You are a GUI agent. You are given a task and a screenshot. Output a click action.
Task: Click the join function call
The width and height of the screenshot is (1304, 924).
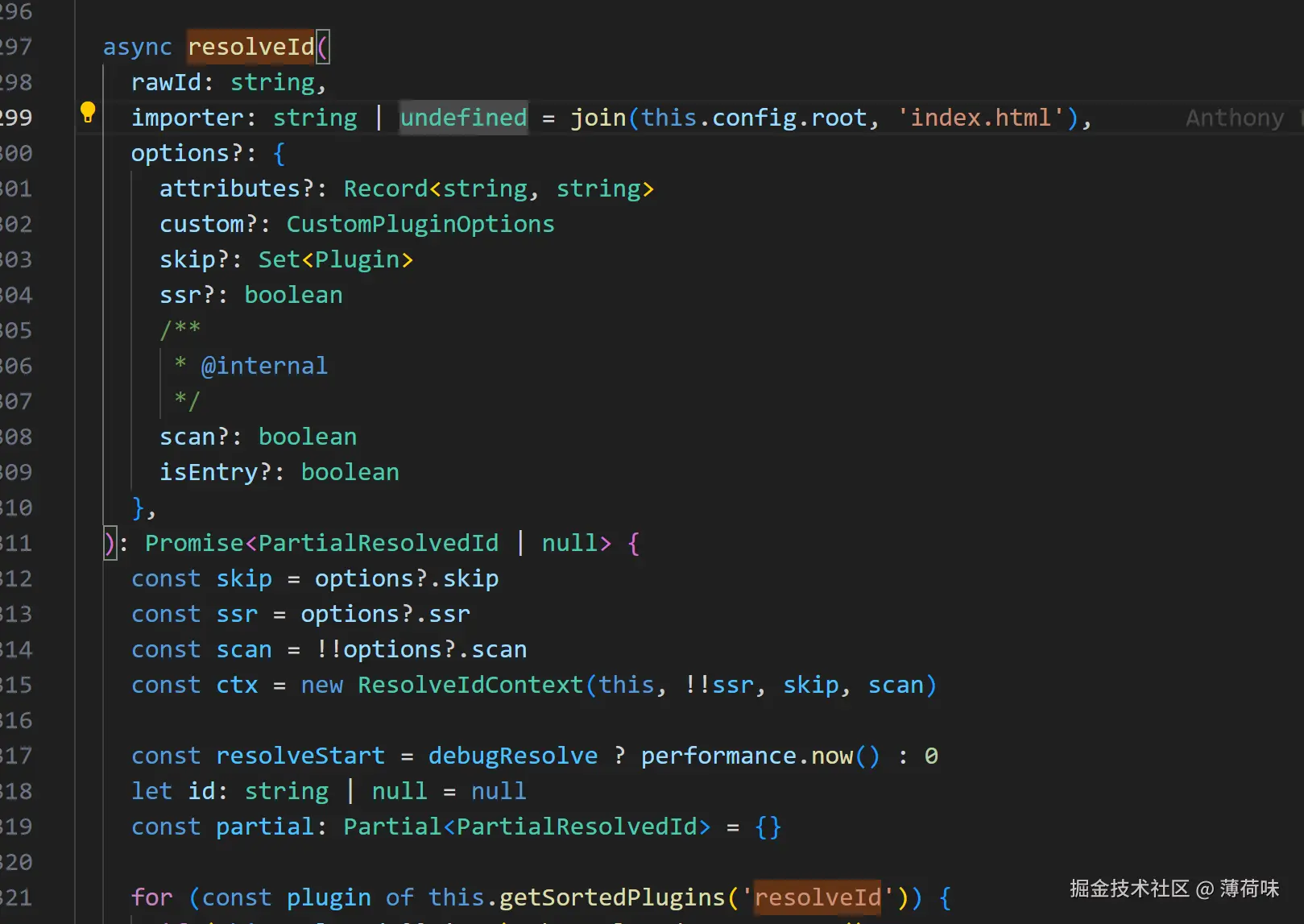(598, 118)
